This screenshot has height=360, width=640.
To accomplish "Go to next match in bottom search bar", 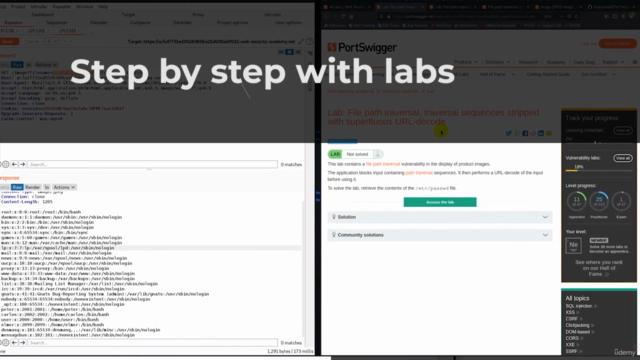I will (22, 342).
